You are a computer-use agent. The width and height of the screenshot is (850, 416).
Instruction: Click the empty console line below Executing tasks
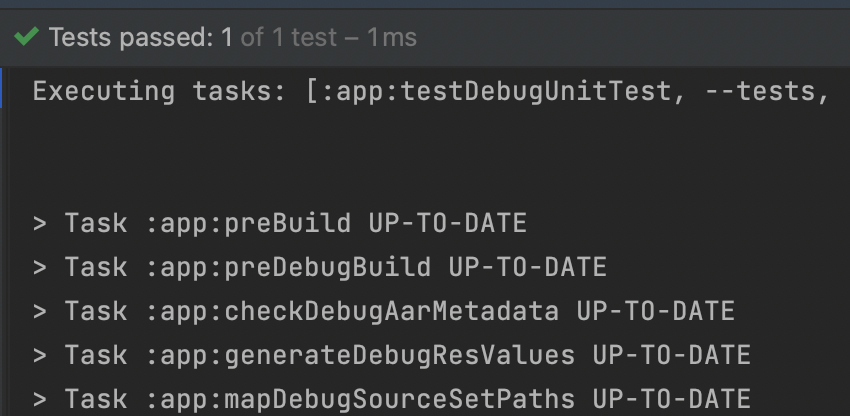tap(428, 136)
